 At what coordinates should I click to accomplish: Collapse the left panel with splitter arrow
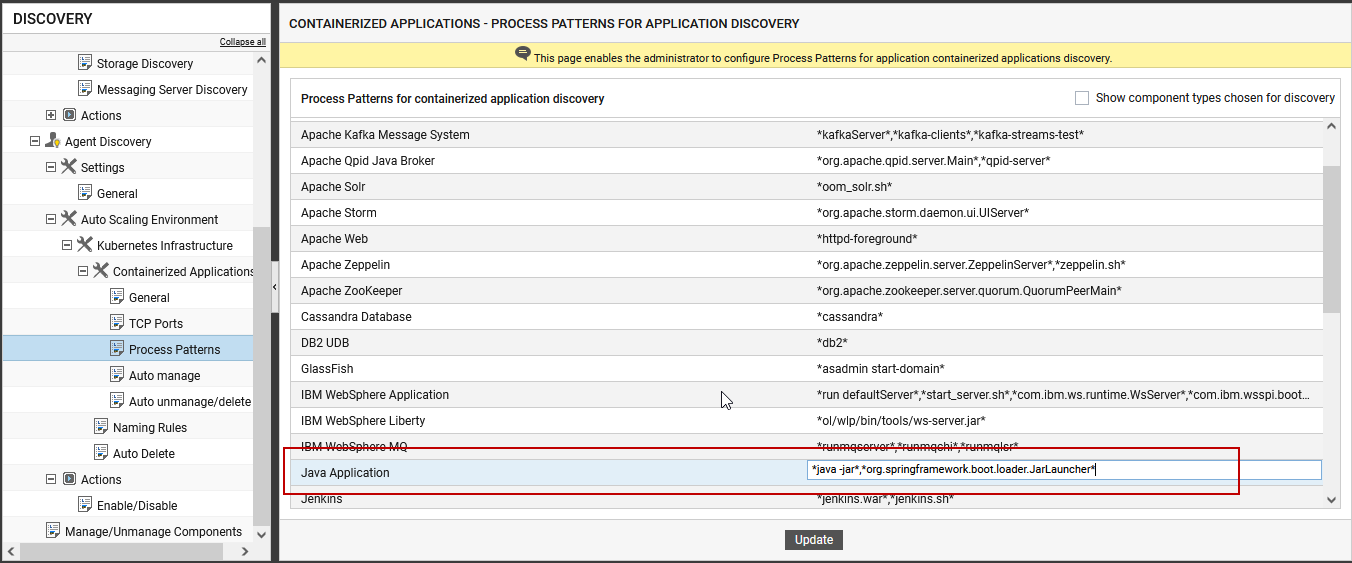(x=275, y=286)
